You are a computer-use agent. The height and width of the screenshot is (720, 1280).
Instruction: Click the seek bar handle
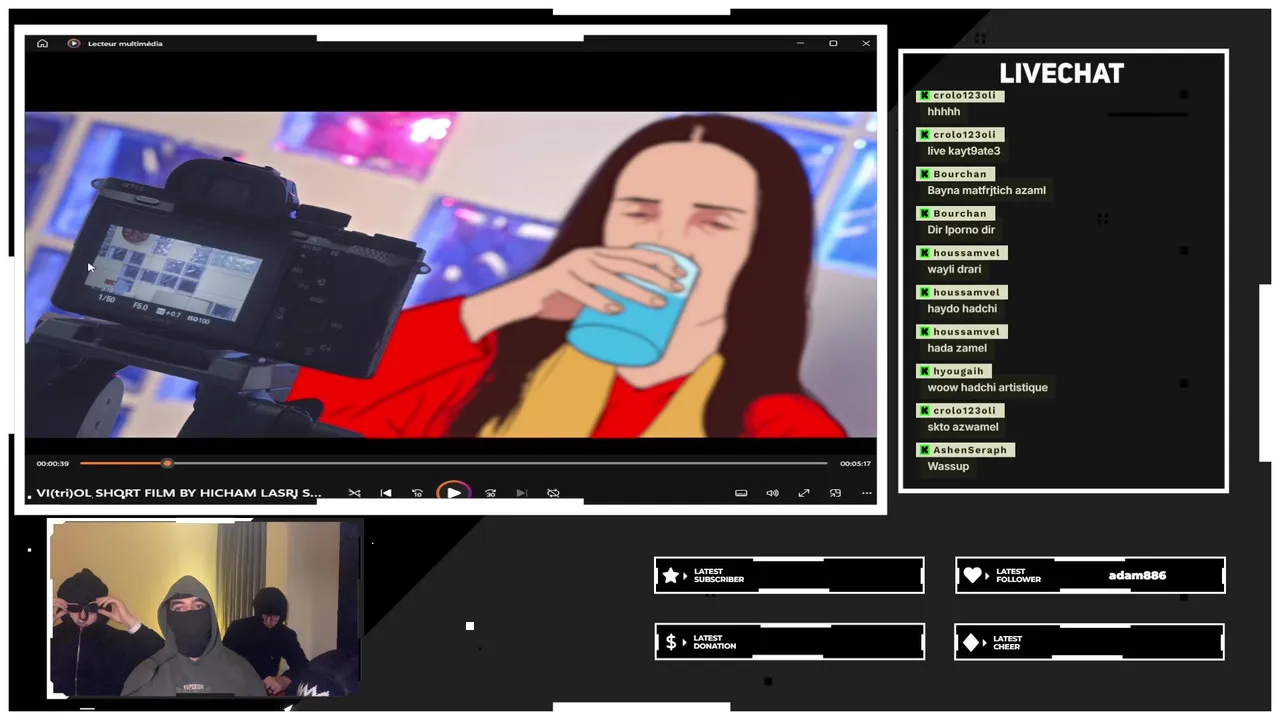click(167, 463)
